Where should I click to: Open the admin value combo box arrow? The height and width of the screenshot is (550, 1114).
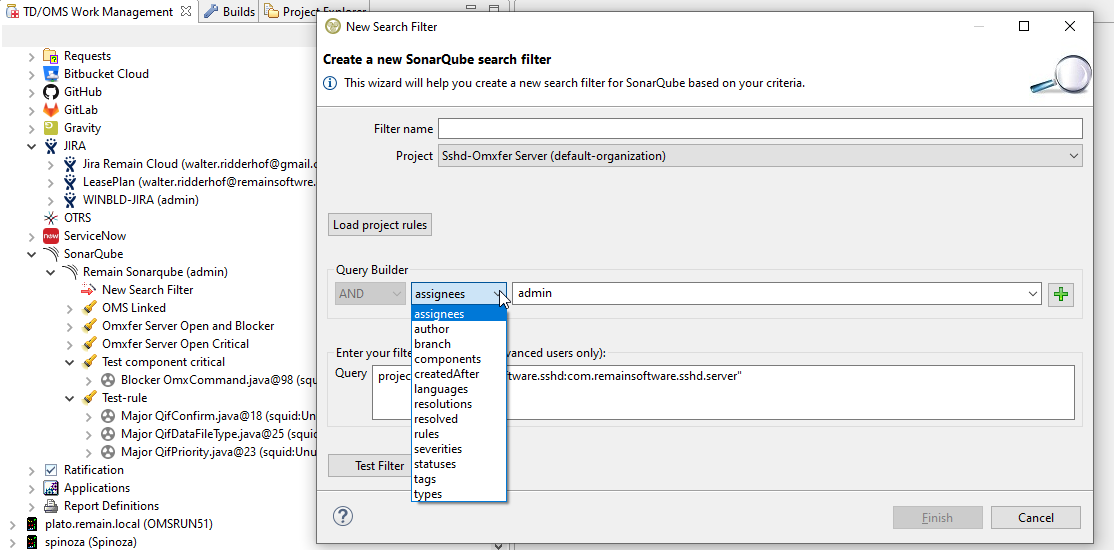coord(1032,294)
